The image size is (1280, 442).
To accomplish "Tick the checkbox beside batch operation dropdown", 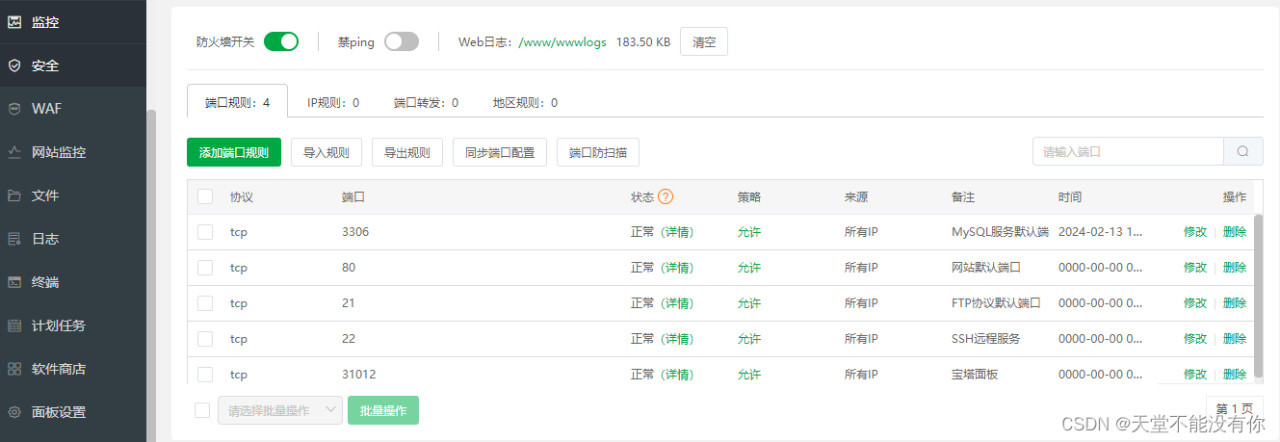I will coord(202,410).
